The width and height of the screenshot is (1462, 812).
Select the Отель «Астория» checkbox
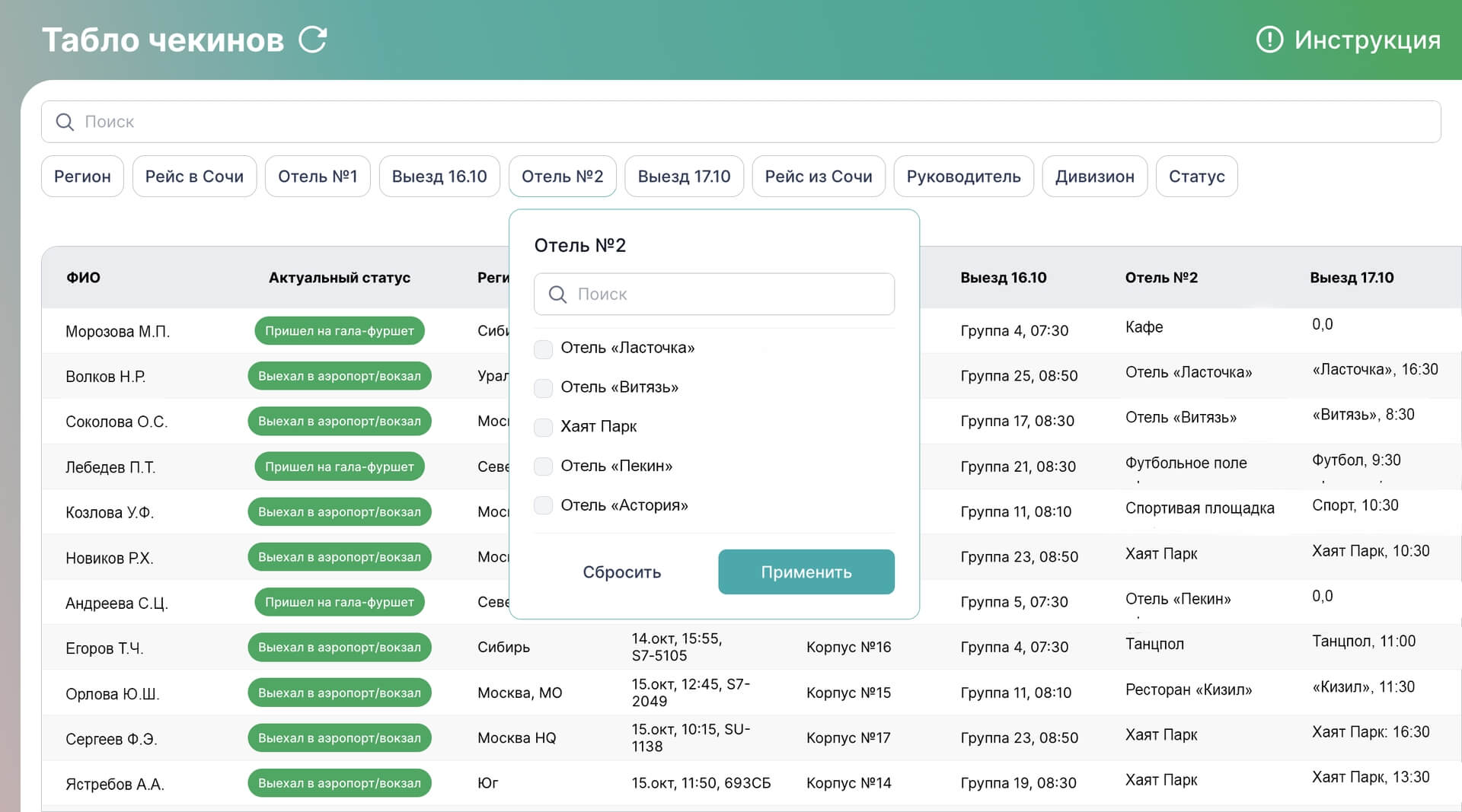543,505
